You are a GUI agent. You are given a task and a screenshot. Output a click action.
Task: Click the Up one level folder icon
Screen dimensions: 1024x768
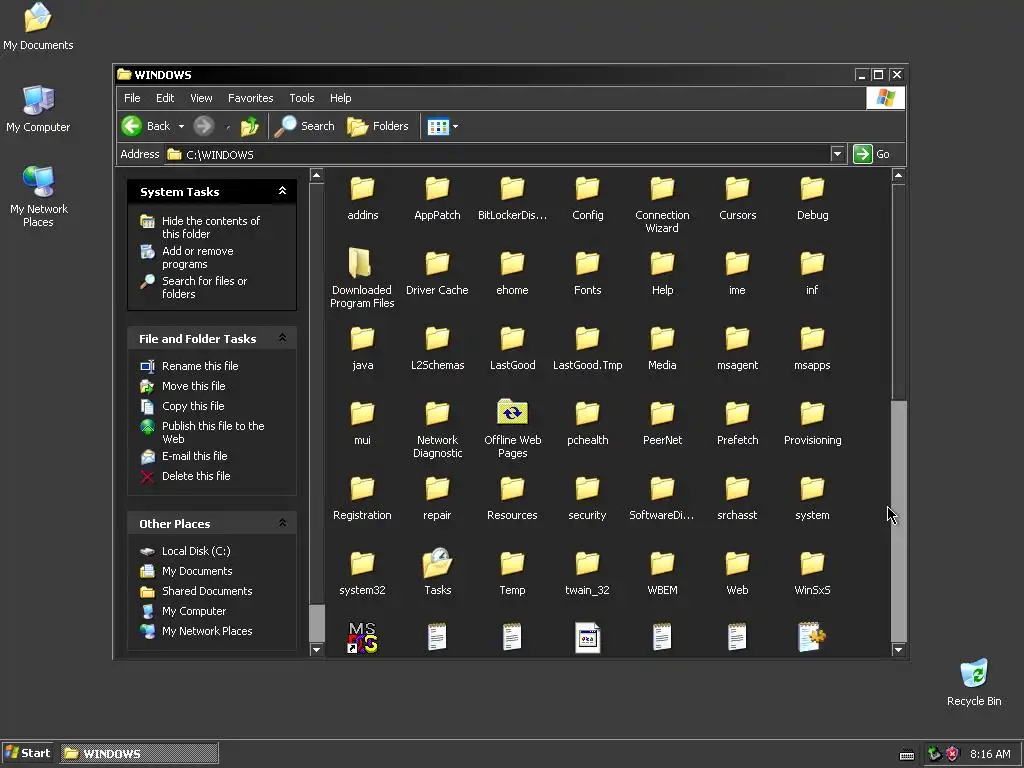pyautogui.click(x=249, y=126)
